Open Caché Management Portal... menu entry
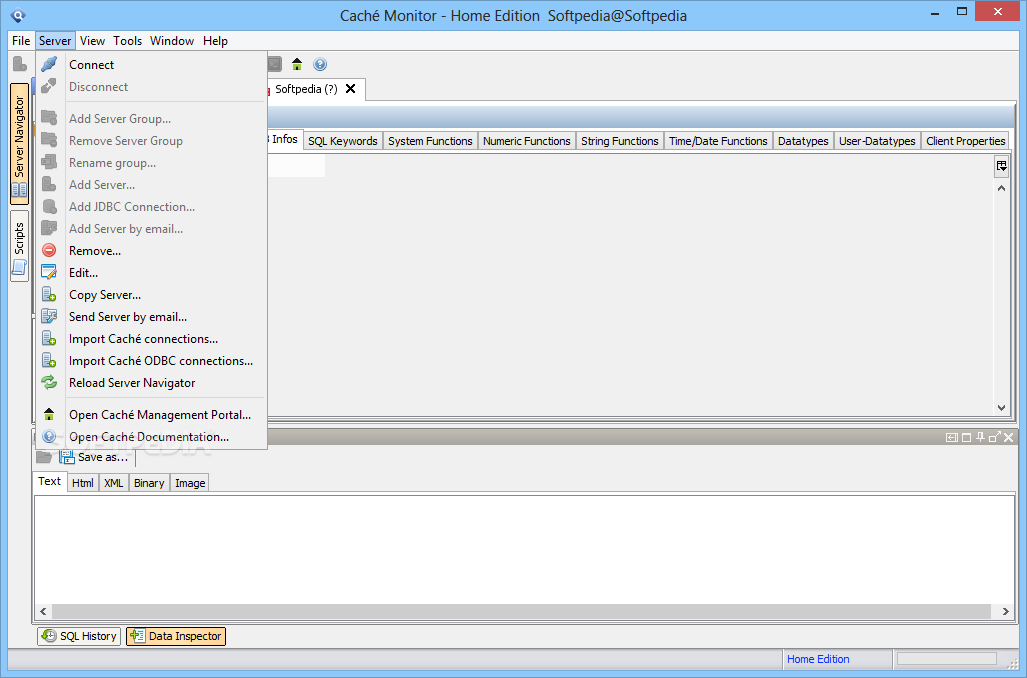This screenshot has height=678, width=1027. click(x=152, y=415)
